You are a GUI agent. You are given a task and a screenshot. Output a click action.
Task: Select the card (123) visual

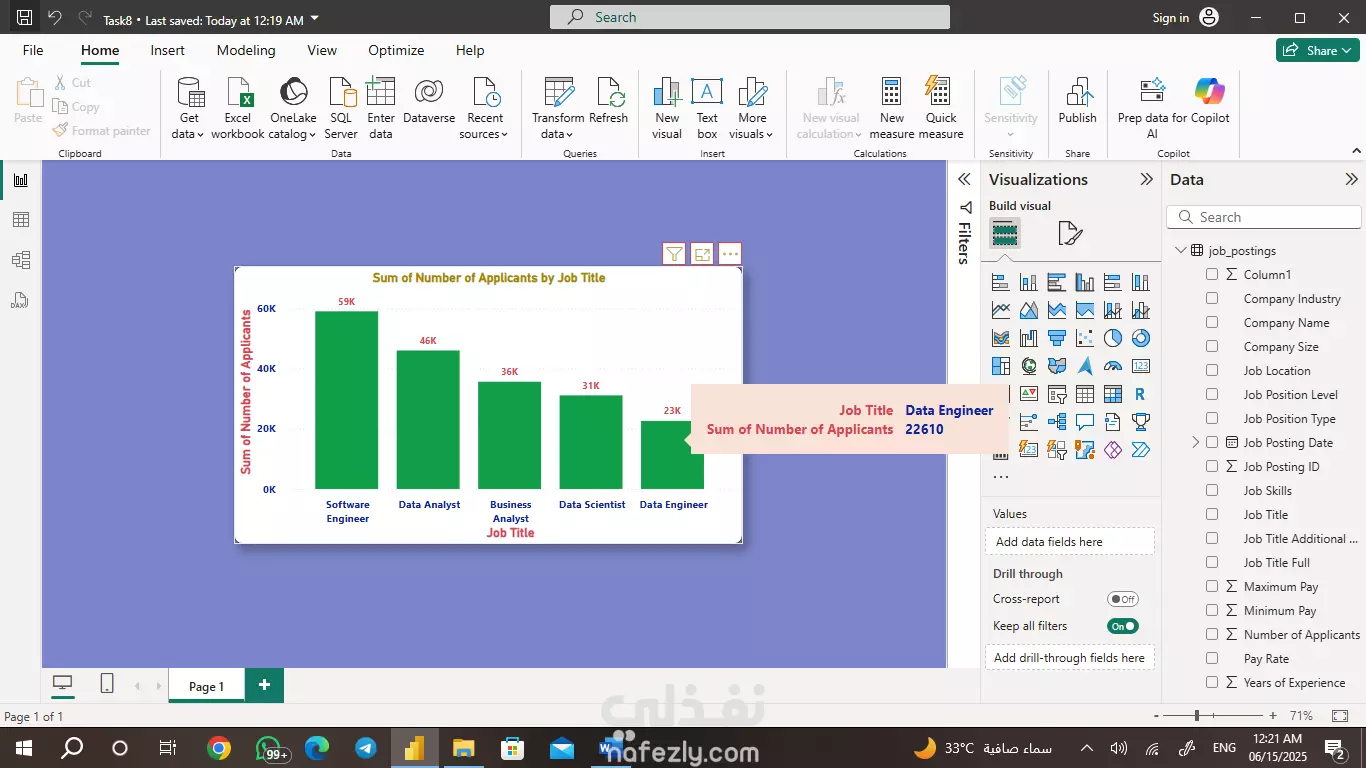tap(1141, 366)
